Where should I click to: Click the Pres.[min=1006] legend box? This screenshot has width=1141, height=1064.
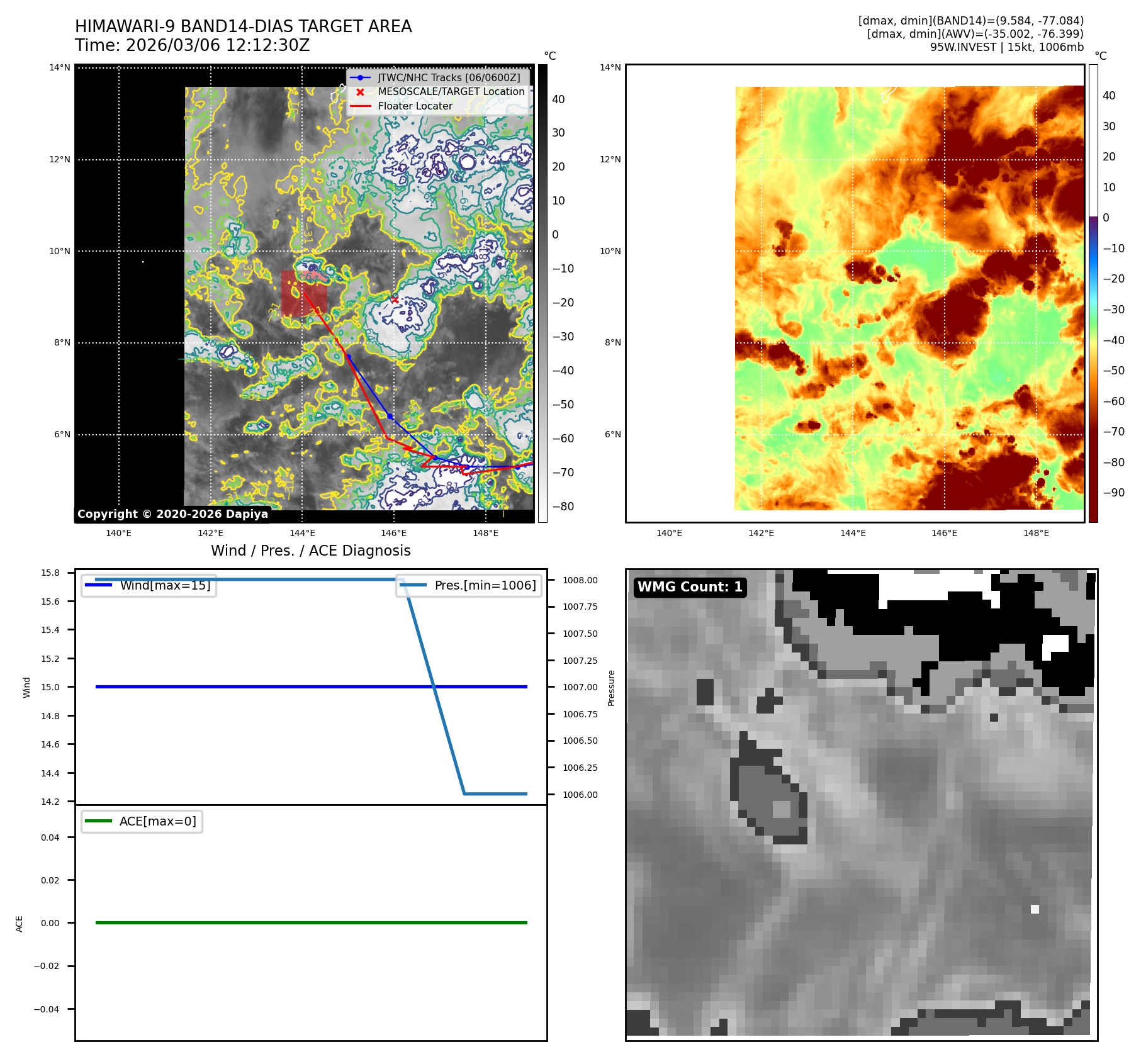coord(469,586)
